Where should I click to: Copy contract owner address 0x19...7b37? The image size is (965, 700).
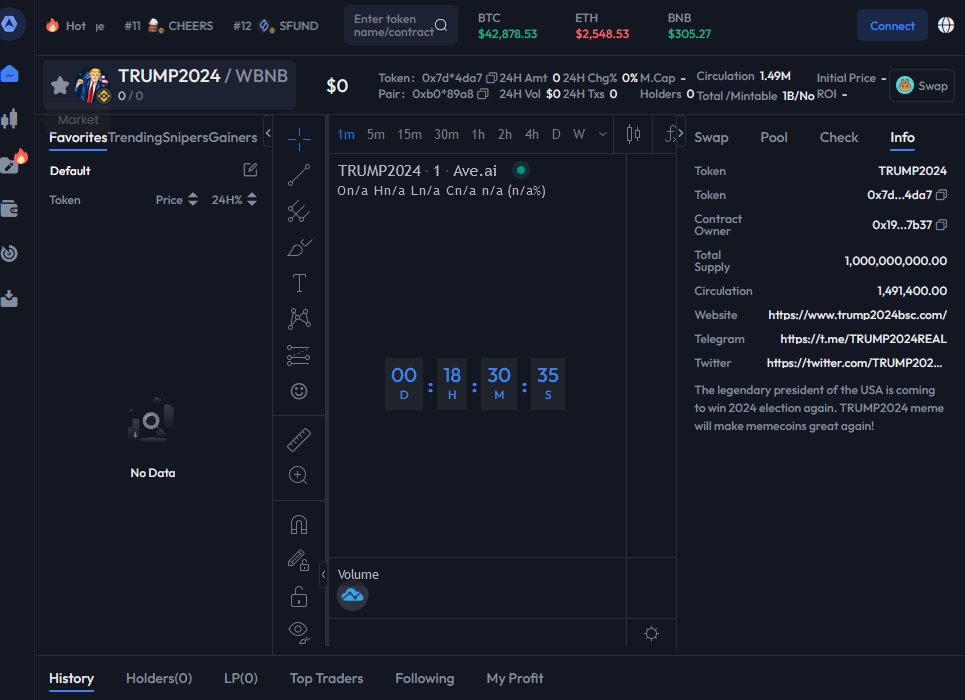(941, 225)
